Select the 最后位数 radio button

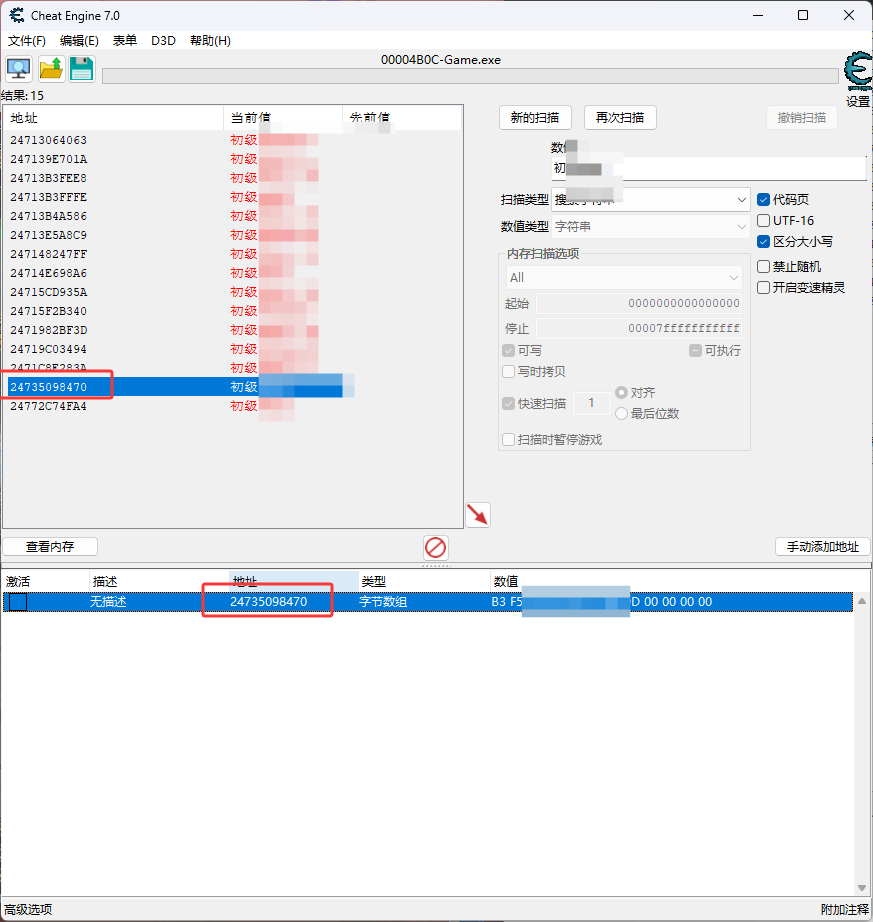(x=621, y=414)
